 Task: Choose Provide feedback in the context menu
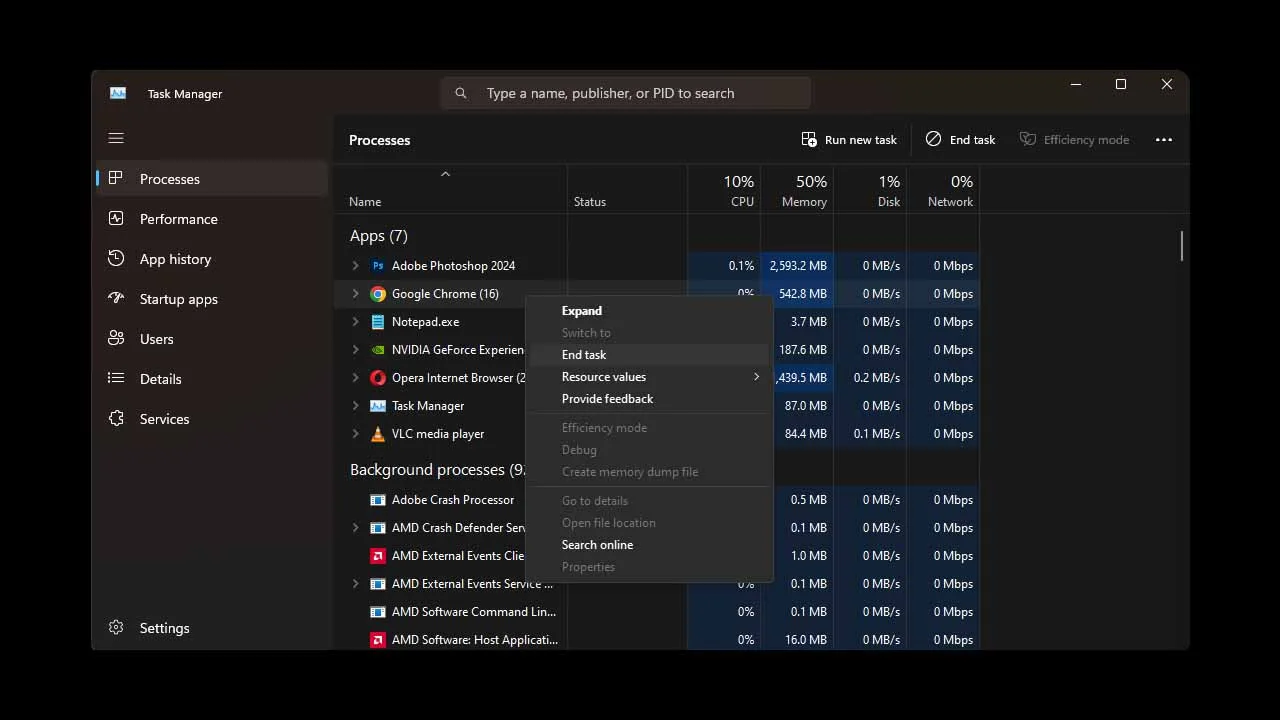tap(649, 399)
